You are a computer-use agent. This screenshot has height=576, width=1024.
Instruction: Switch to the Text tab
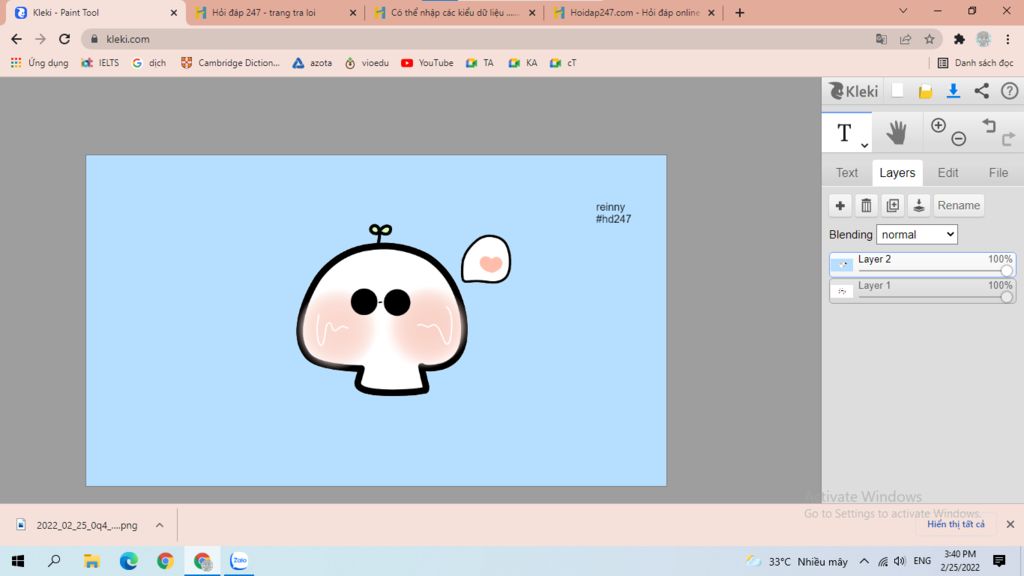tap(847, 173)
